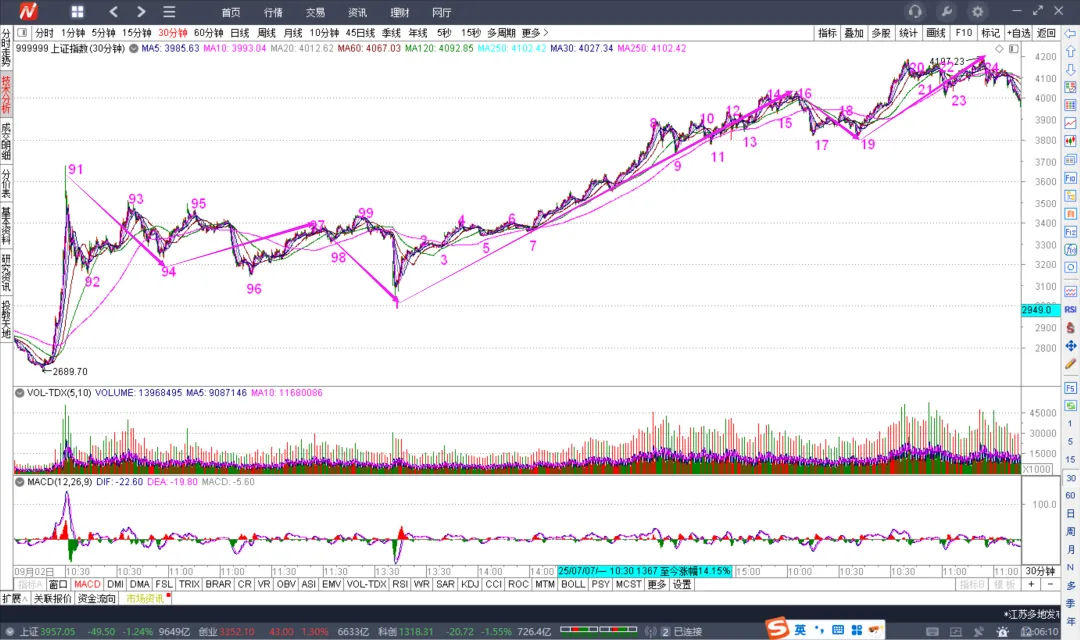The width and height of the screenshot is (1080, 640).
Task: Open the 画线 drawing tools menu
Action: pyautogui.click(x=935, y=32)
